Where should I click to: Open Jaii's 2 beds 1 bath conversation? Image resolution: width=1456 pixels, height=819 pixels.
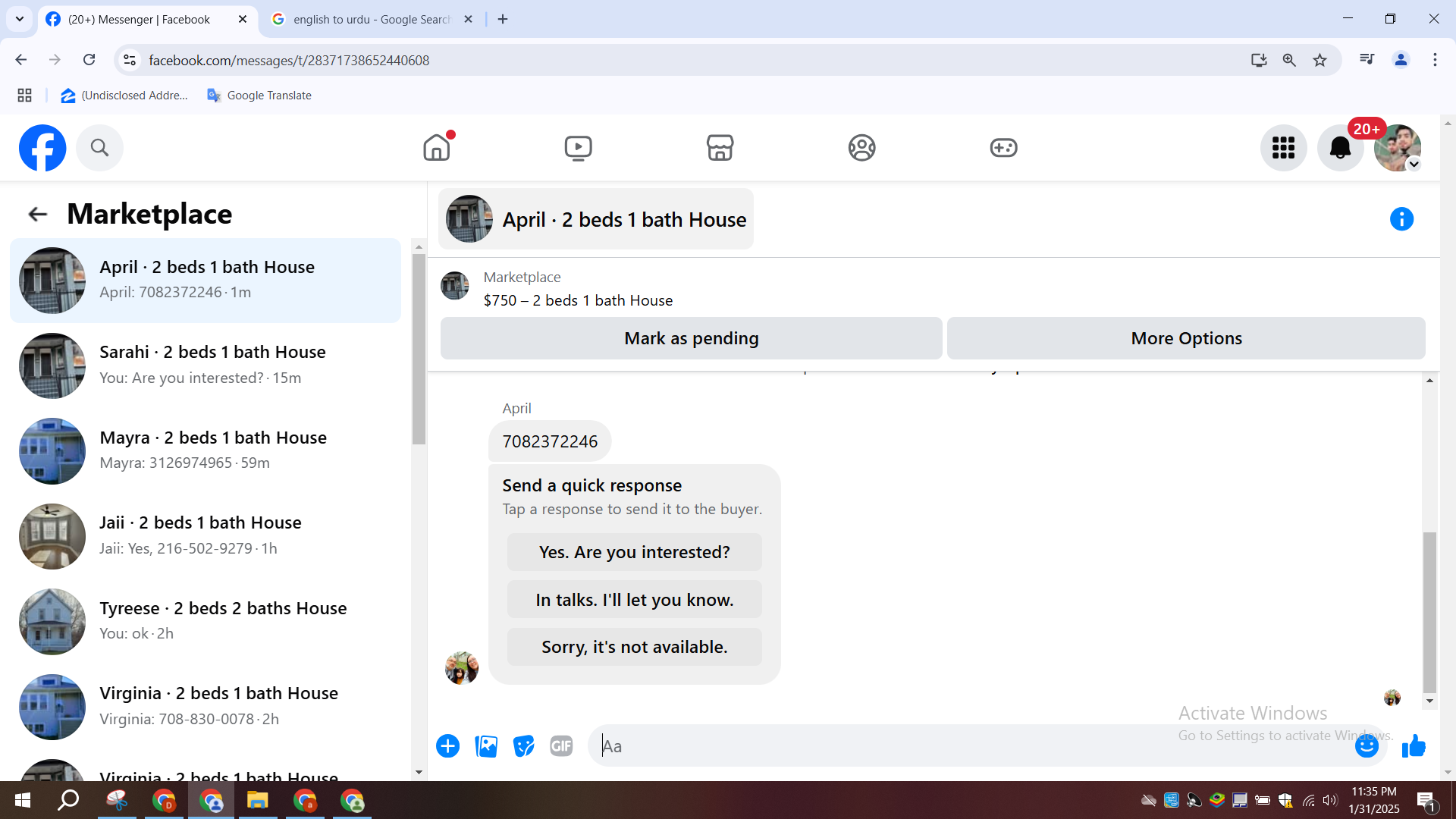click(x=206, y=536)
